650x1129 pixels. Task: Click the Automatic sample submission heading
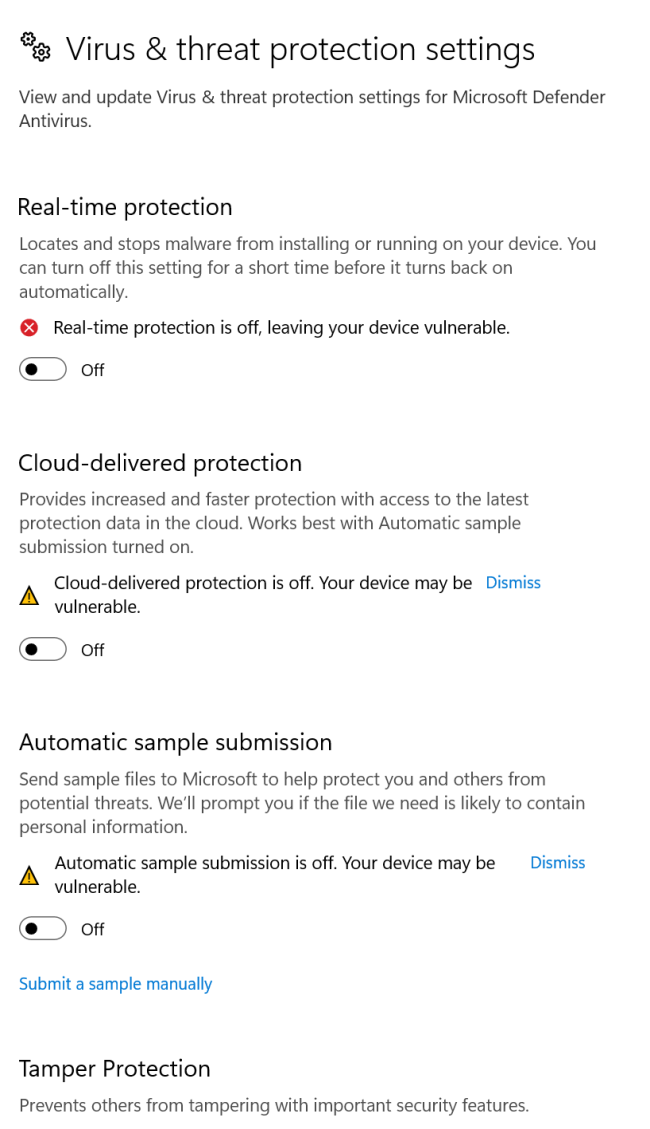tap(175, 743)
